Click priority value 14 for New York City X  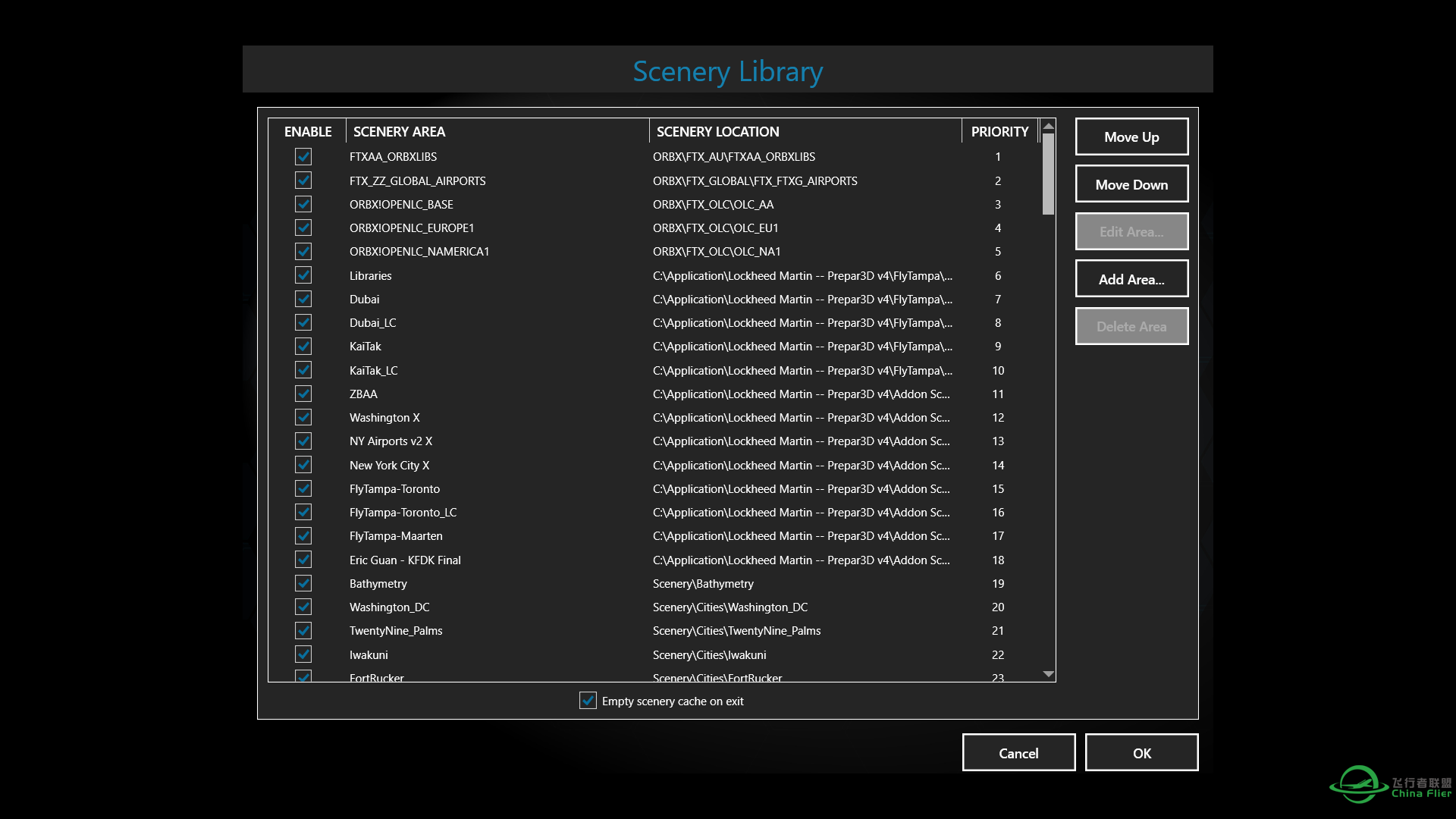(998, 465)
